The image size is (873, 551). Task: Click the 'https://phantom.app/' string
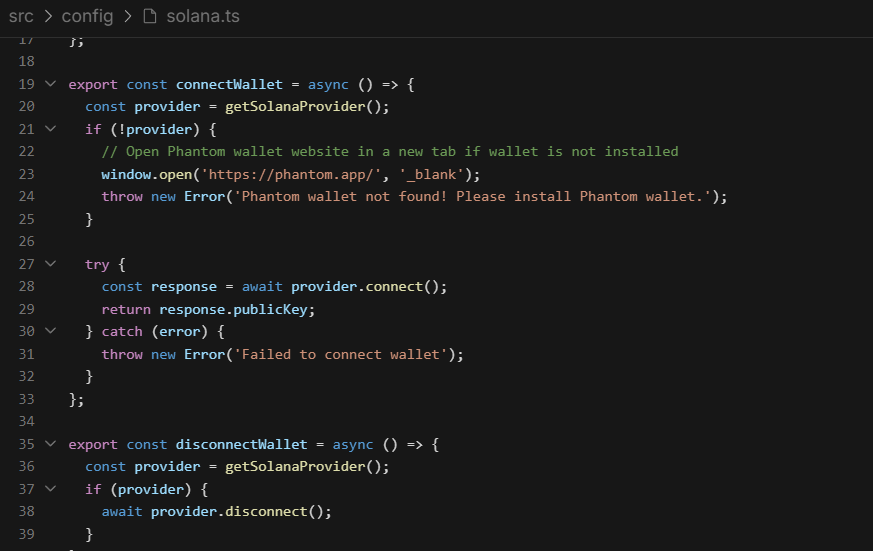coord(291,175)
